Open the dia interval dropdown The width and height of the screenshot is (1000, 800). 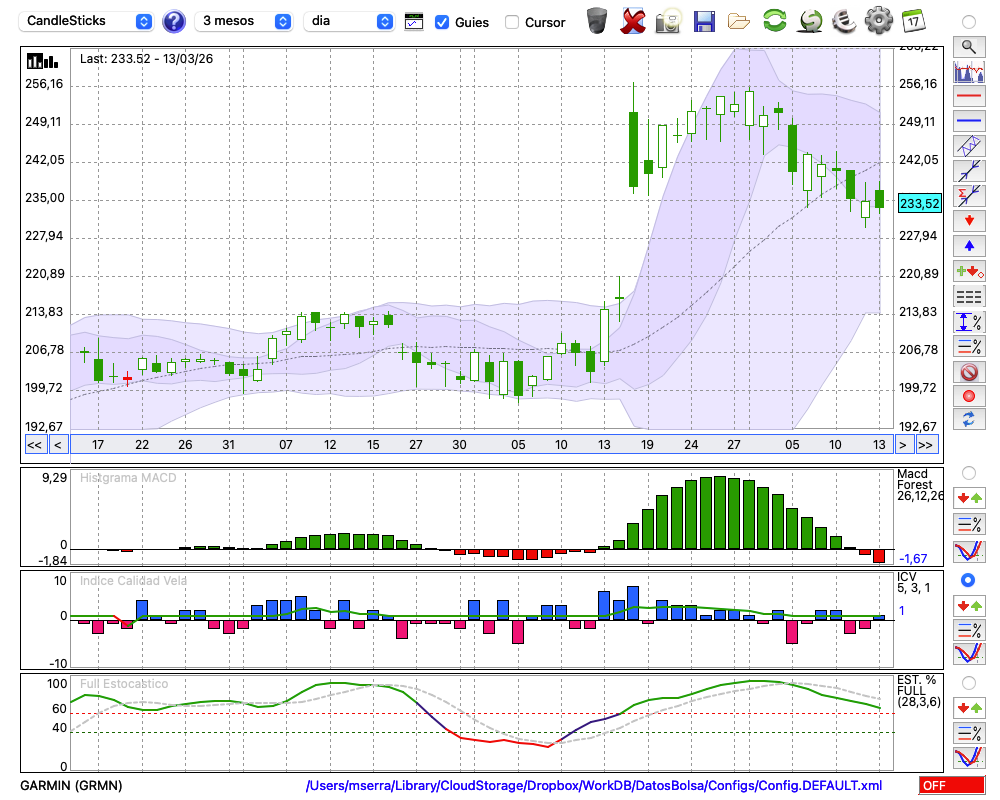349,21
